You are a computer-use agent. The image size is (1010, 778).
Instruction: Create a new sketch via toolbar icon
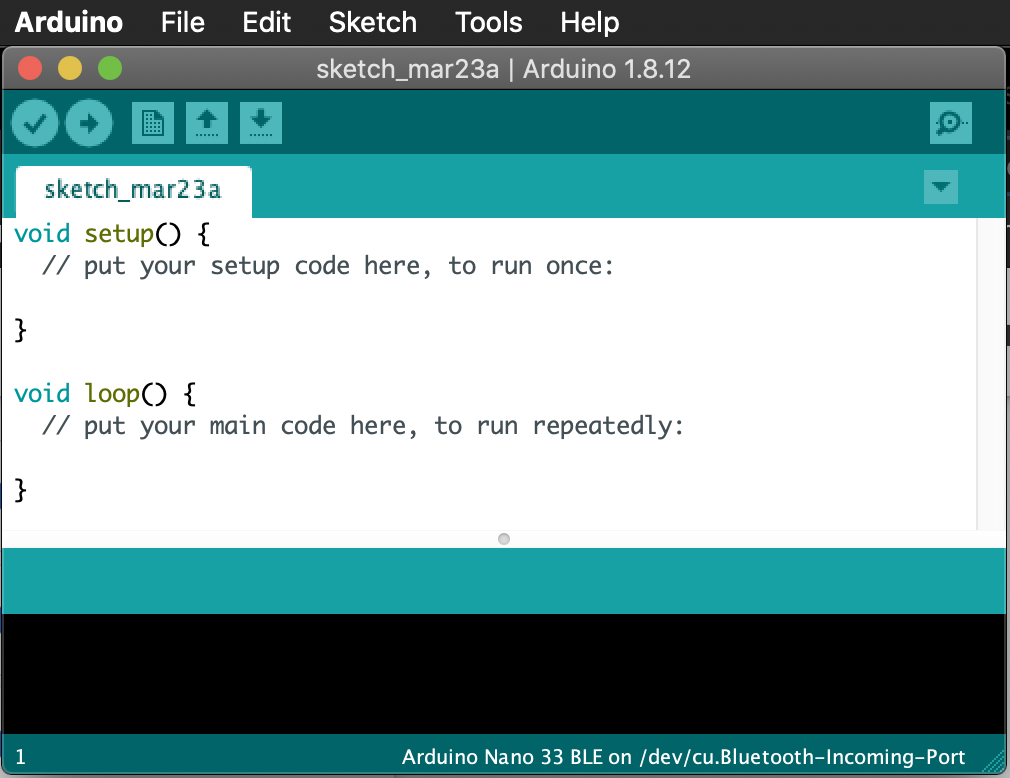(x=152, y=122)
